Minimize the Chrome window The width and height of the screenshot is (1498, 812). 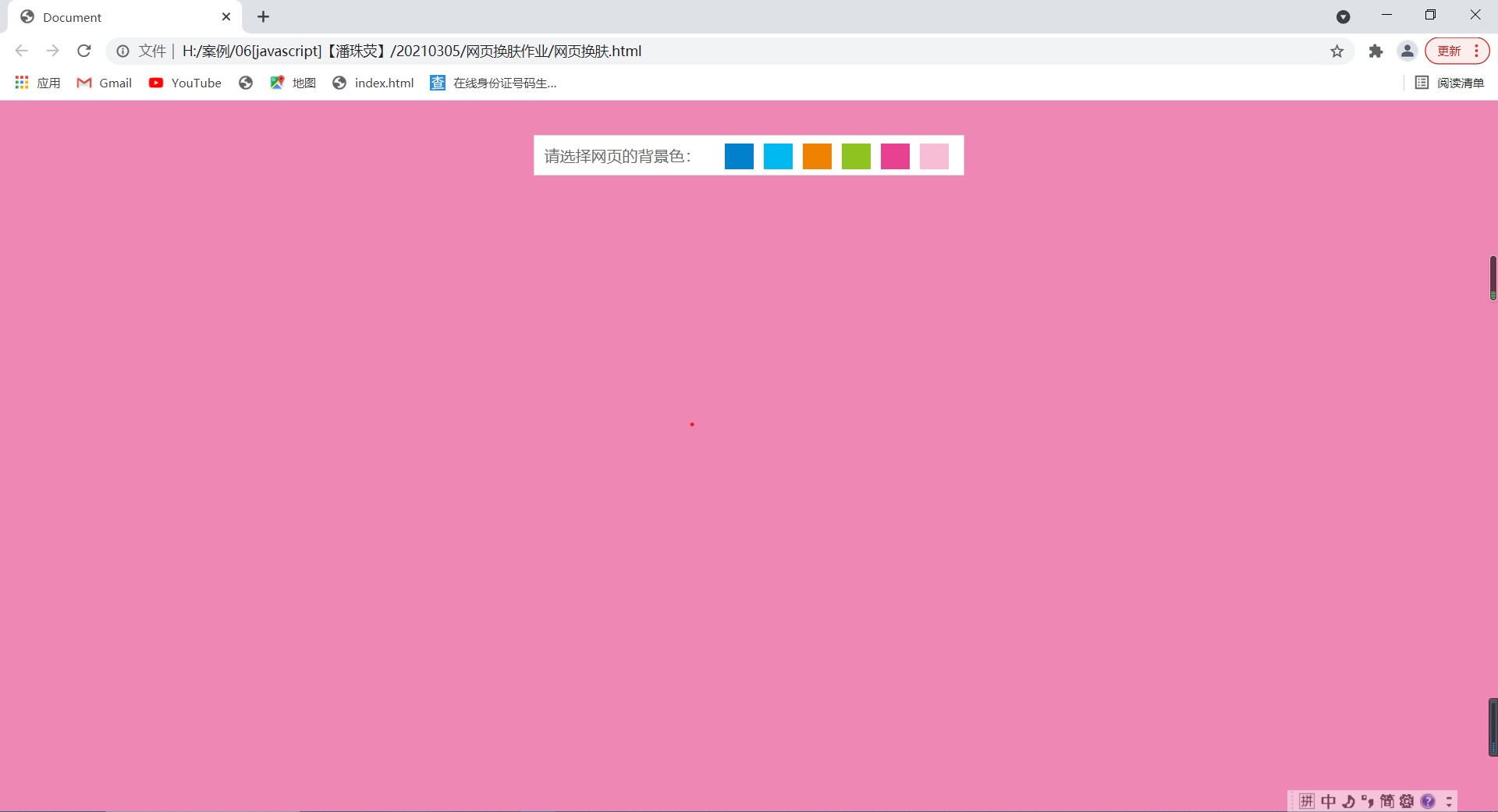1386,15
